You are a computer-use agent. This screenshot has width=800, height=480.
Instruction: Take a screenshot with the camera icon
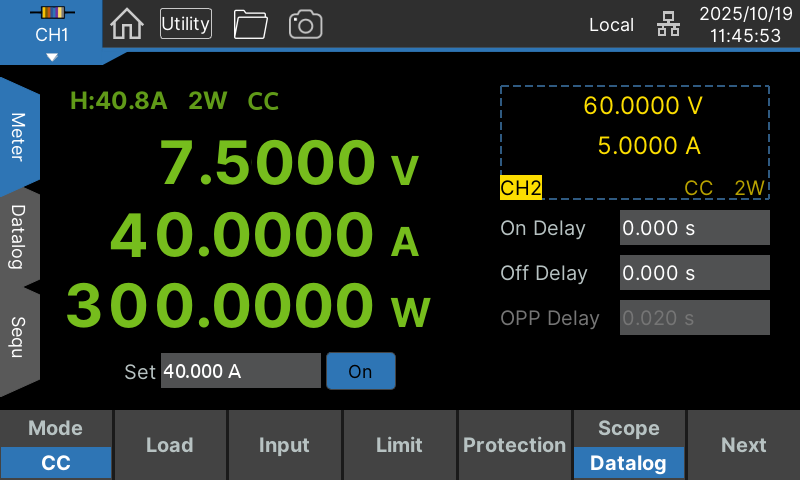pyautogui.click(x=305, y=24)
